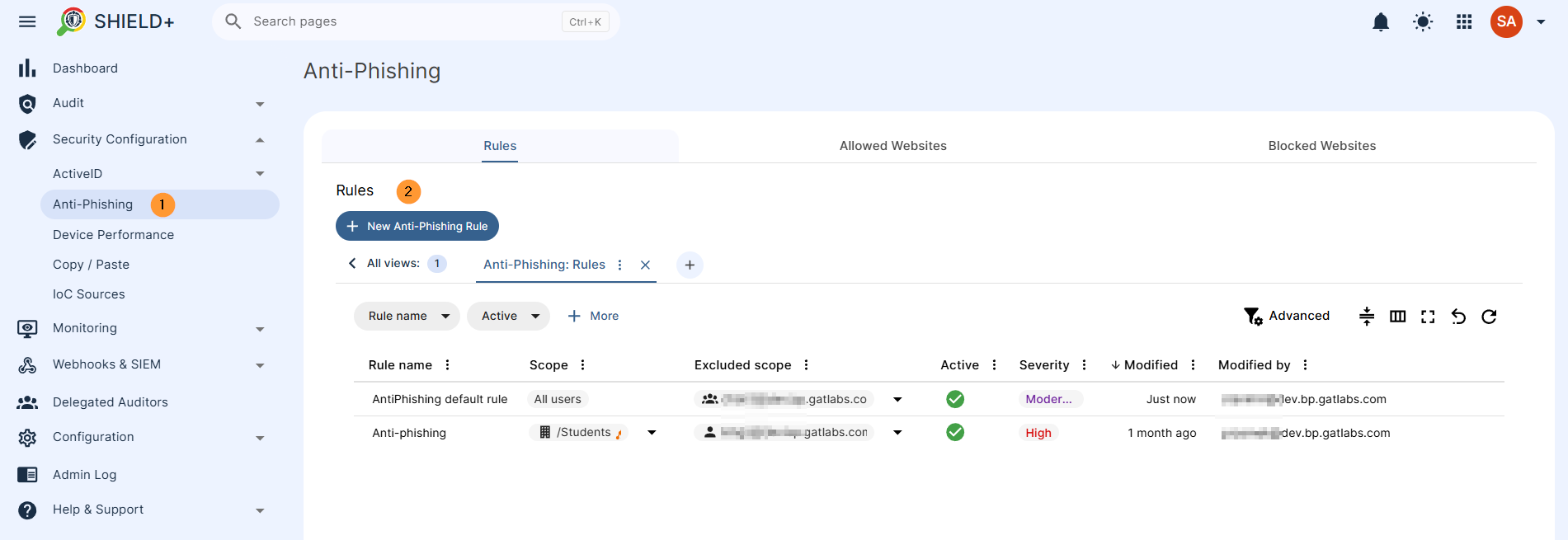Expand excluded scope in default rule row
The width and height of the screenshot is (1568, 540).
[897, 400]
